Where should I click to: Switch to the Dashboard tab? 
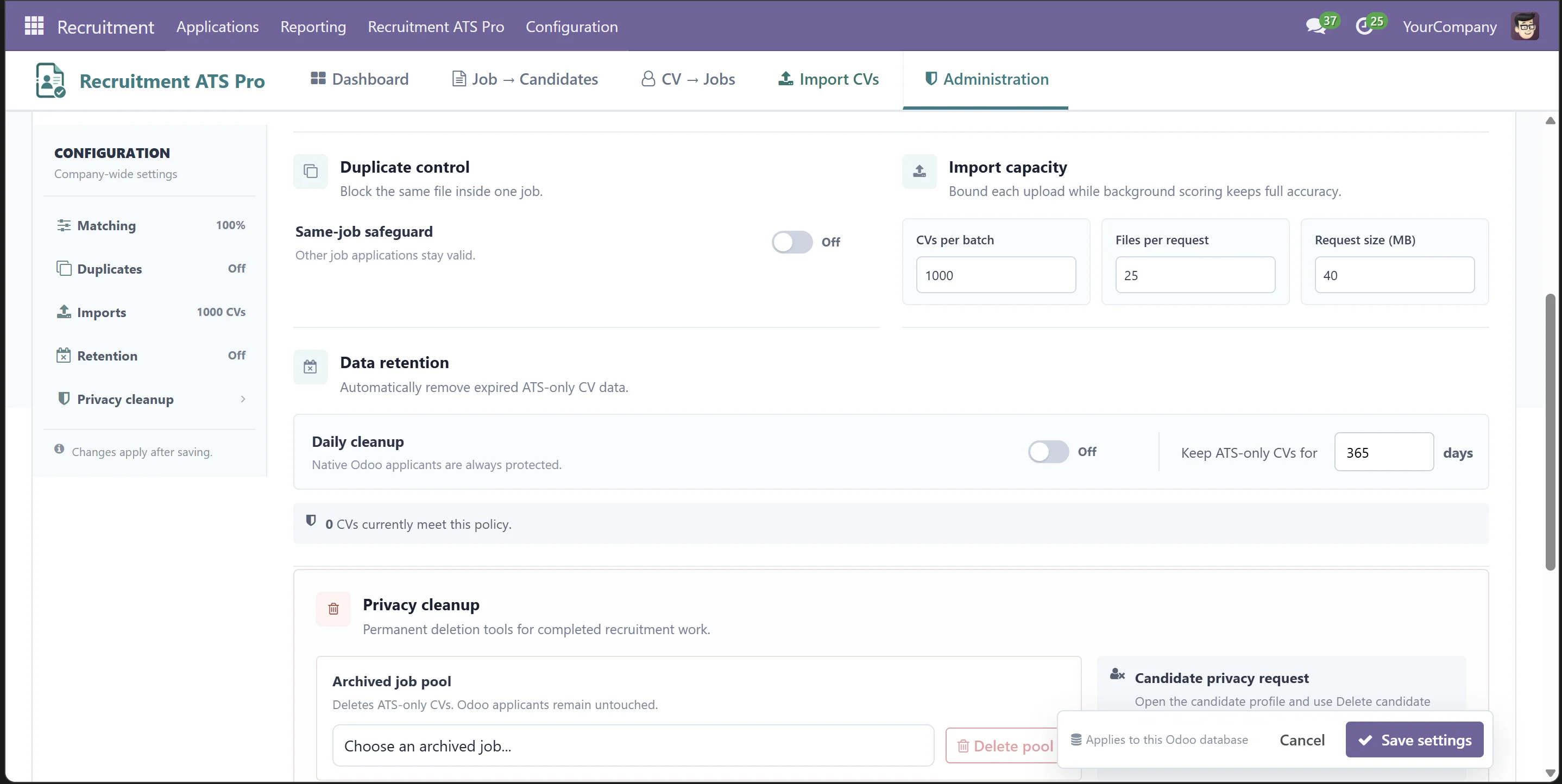click(x=360, y=79)
